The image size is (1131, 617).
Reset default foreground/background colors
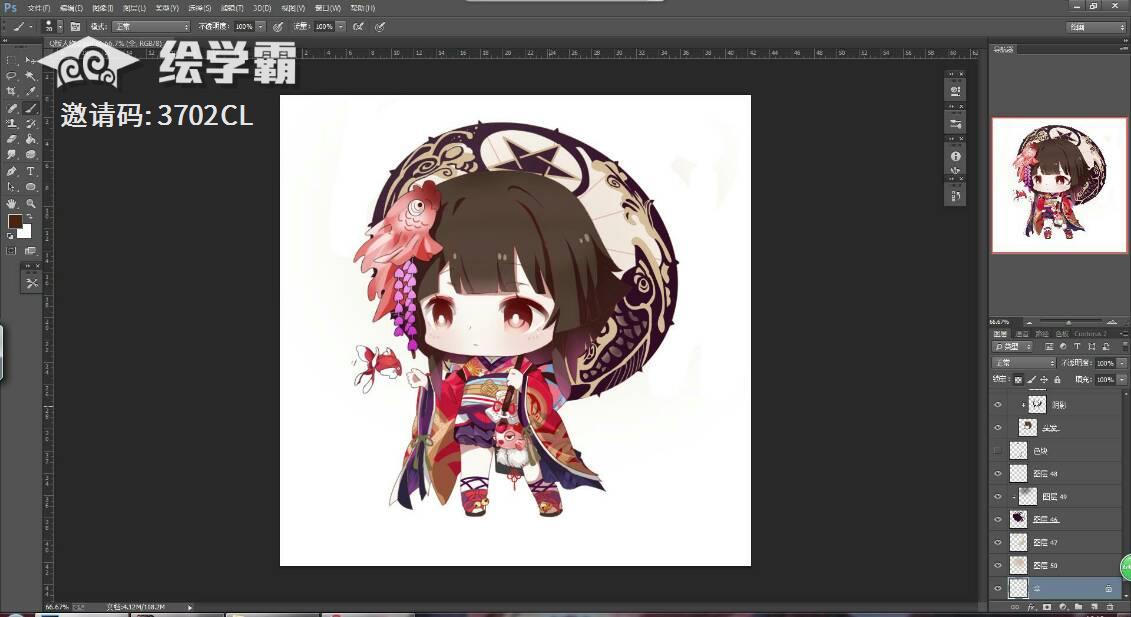10,236
